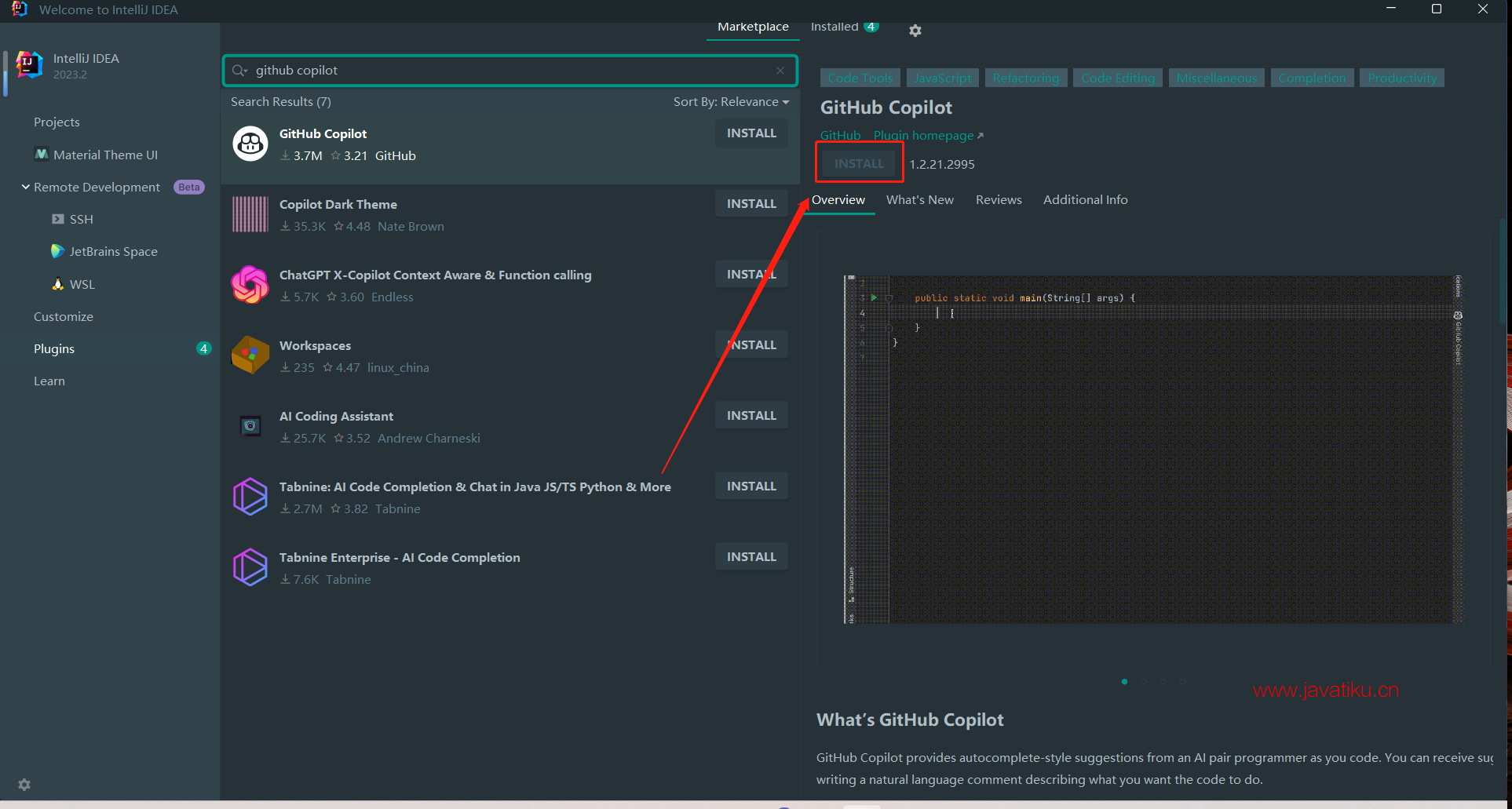Select the Refactoring tag
1512x809 pixels.
tap(1026, 78)
